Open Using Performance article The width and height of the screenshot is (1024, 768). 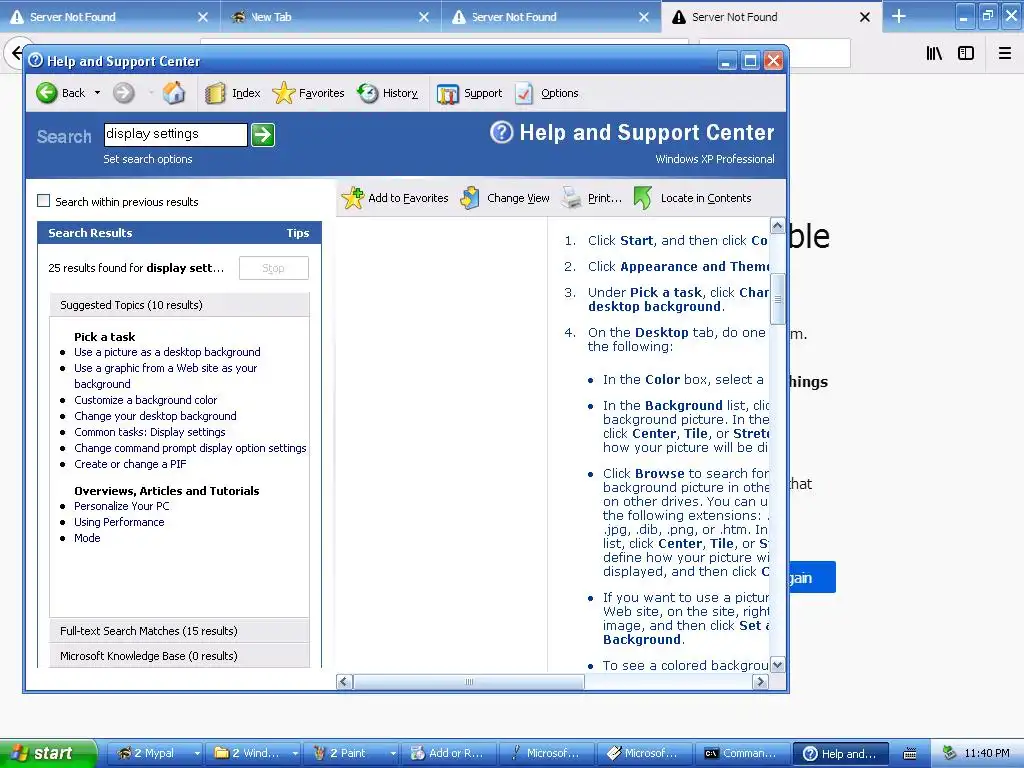119,522
